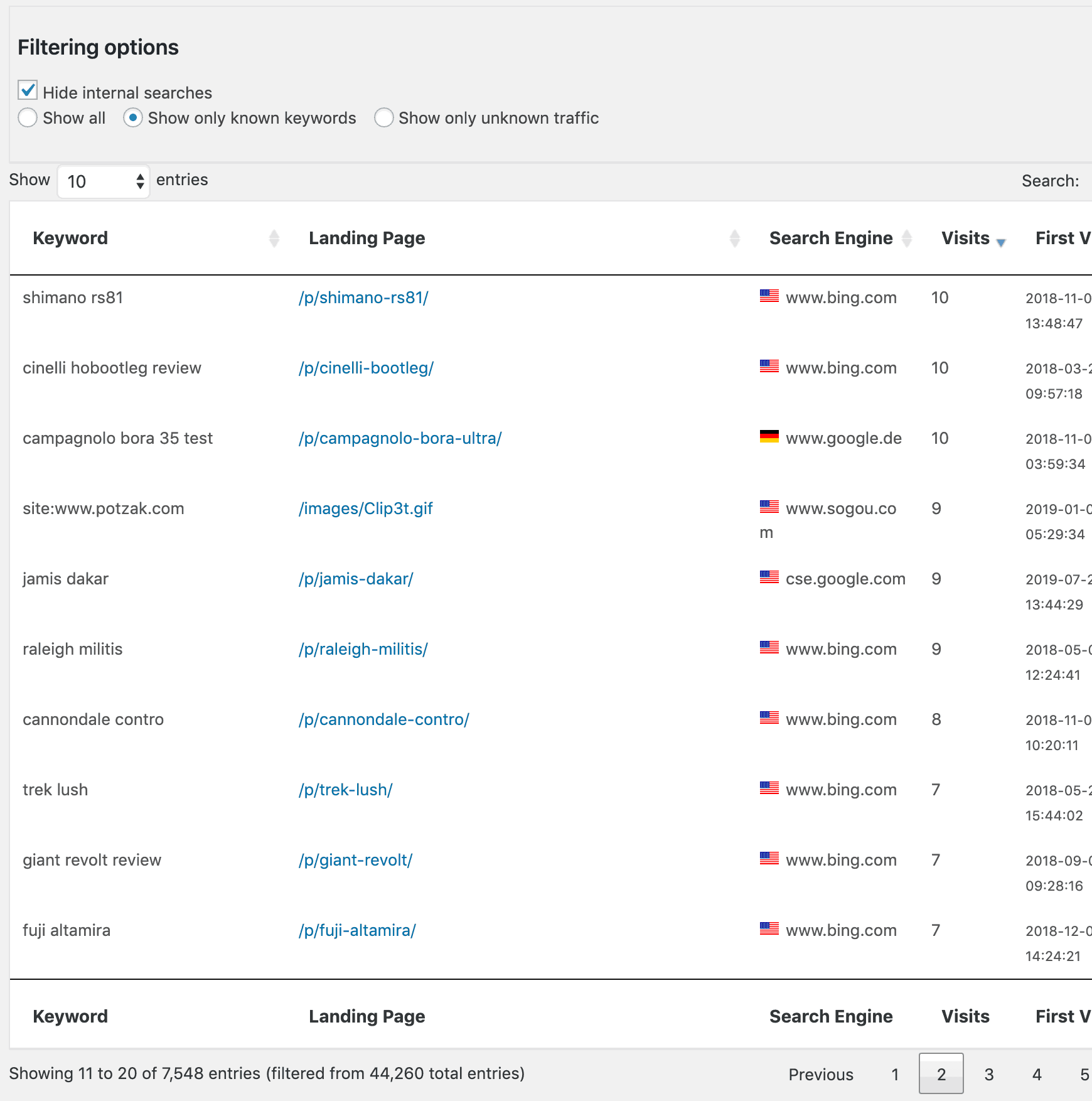Select keyword 'site:www.potzak.com'

point(104,508)
